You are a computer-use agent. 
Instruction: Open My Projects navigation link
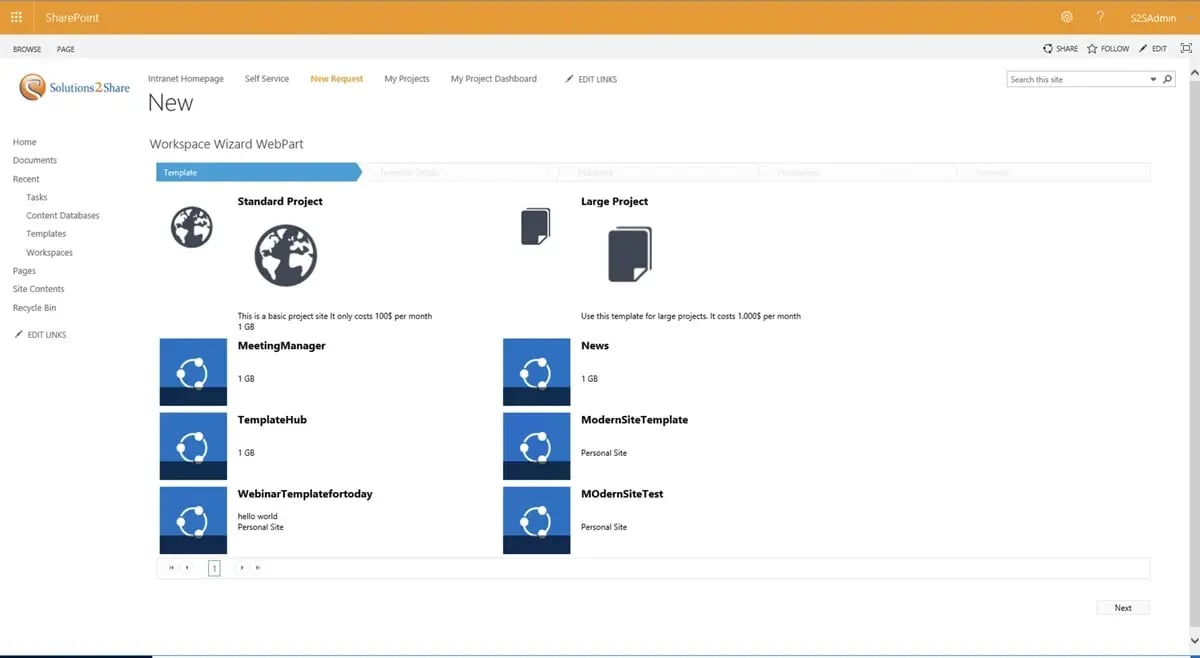tap(407, 78)
